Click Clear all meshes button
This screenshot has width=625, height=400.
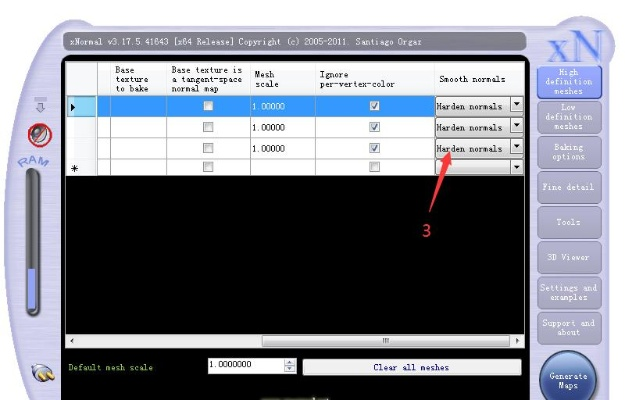[411, 367]
